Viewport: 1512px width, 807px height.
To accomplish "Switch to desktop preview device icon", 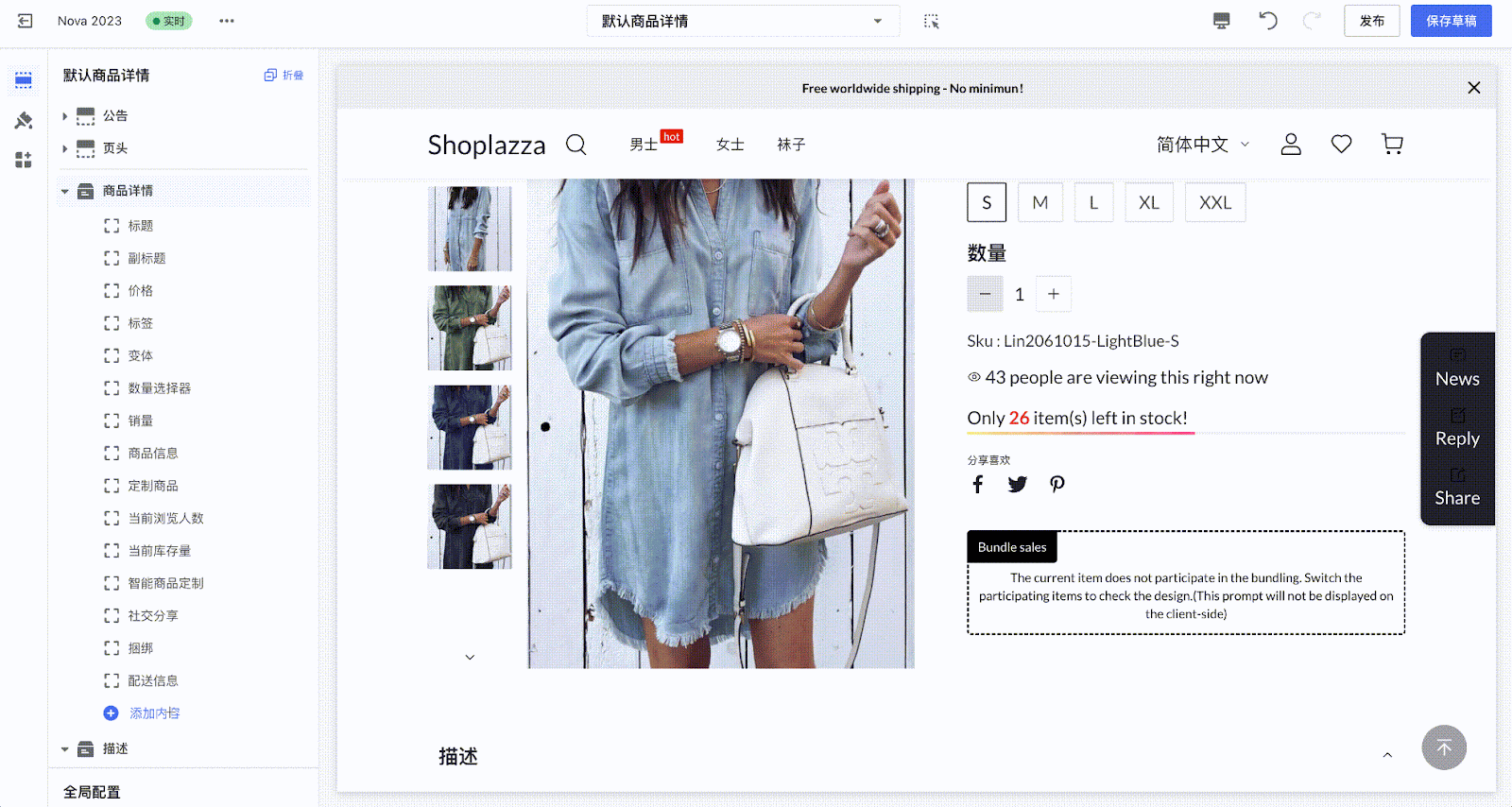I will point(1222,21).
